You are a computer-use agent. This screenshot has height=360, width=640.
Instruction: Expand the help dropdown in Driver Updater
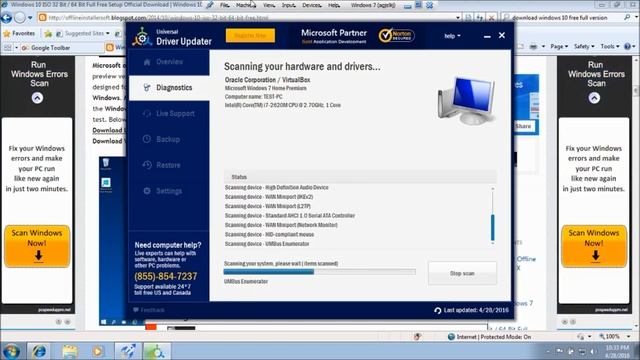(x=452, y=36)
